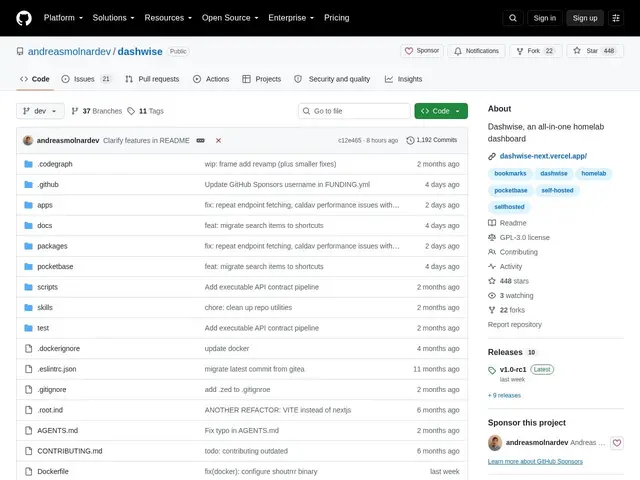Screen dimensions: 640x480
Task: Open the appearance settings icon next to Sign up
Action: (616, 18)
